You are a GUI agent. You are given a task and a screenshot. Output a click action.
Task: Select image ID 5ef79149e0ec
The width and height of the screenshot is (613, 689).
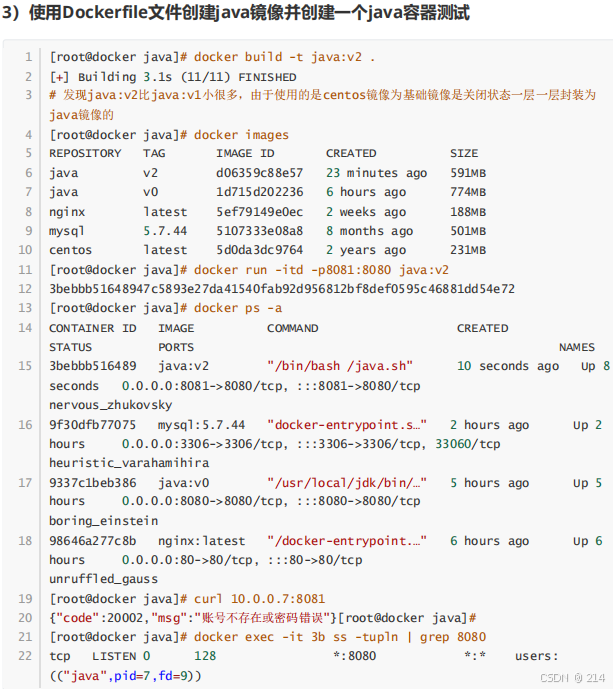pos(259,212)
